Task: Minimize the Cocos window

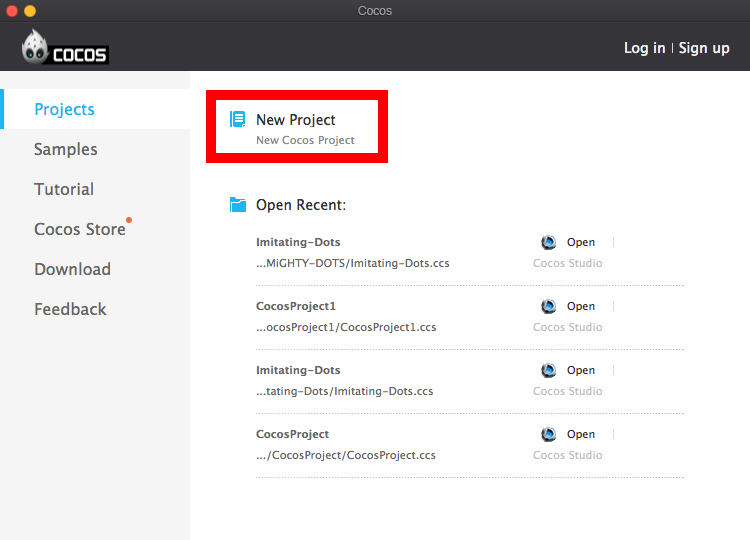Action: click(30, 11)
